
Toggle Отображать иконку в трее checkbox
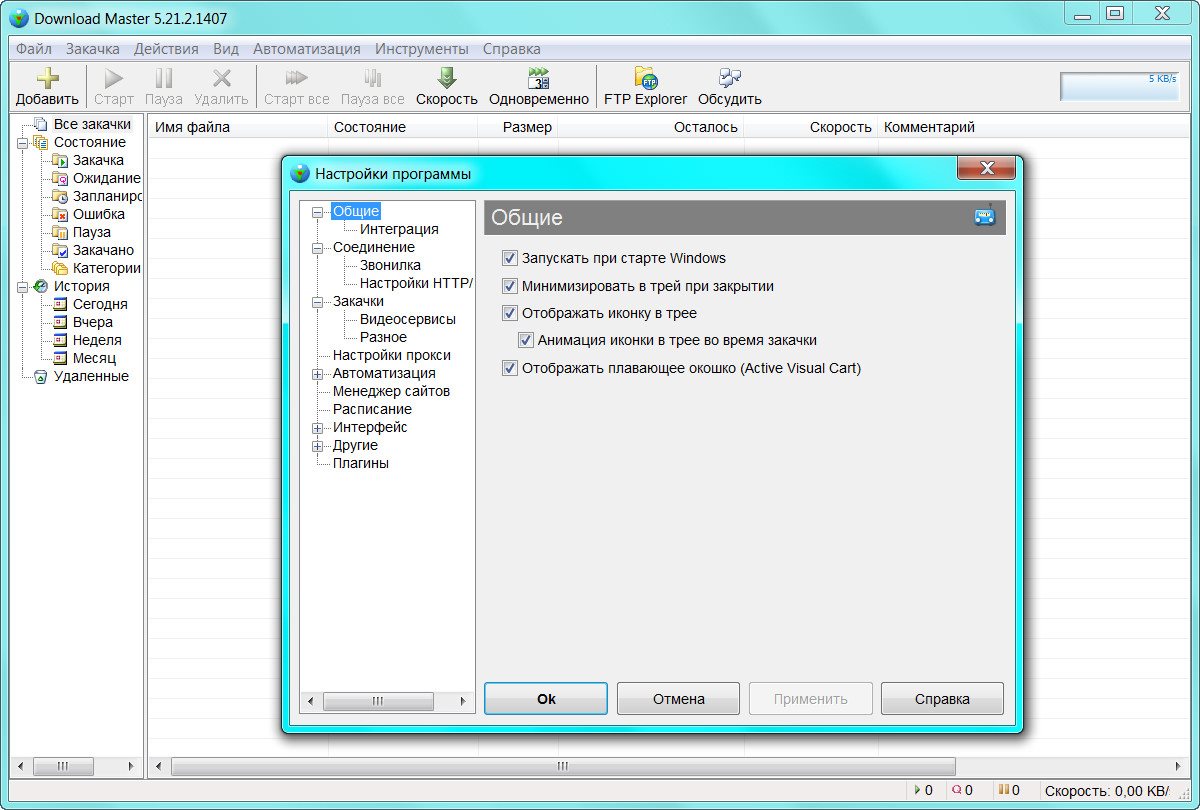(x=510, y=313)
